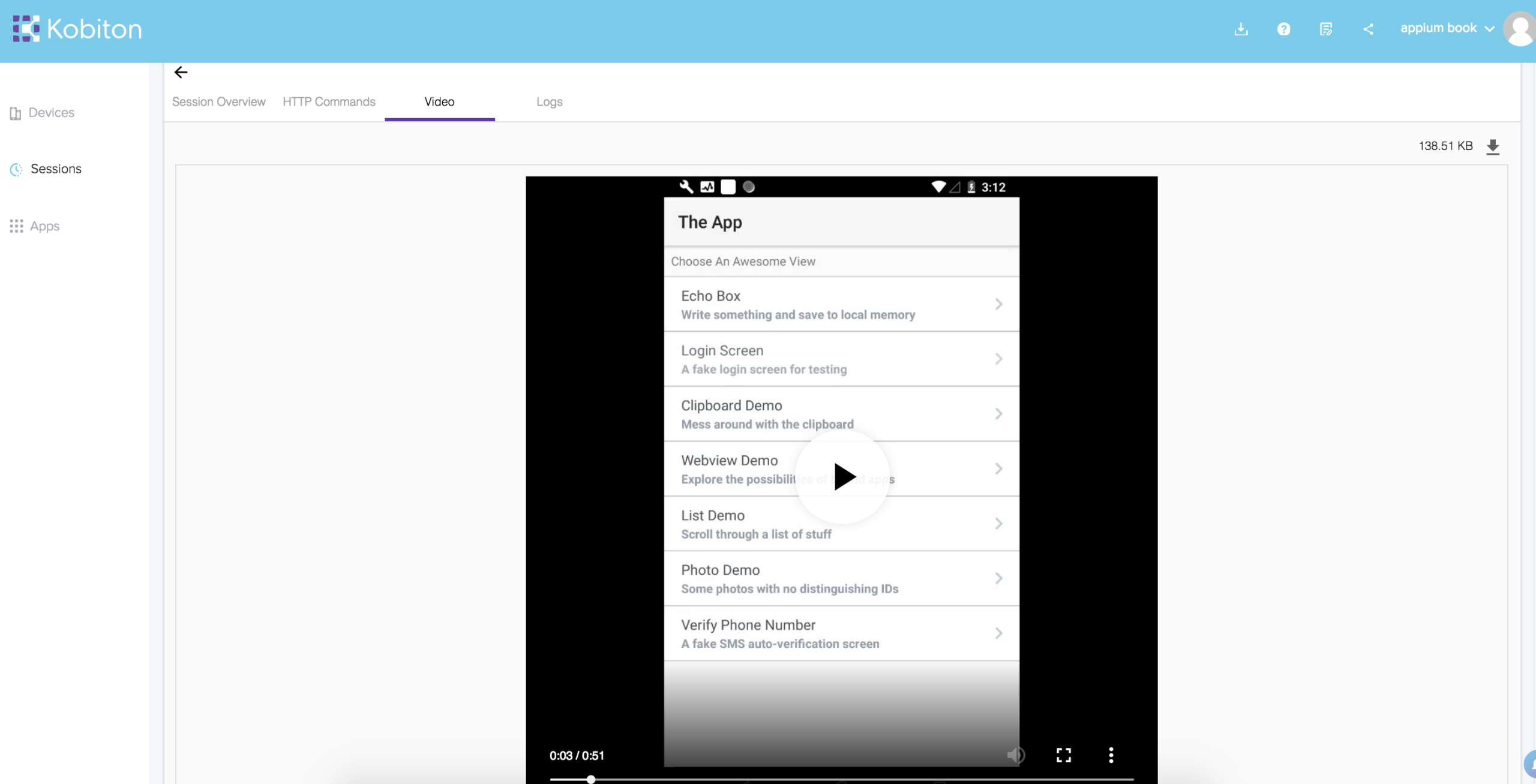The width and height of the screenshot is (1536, 784).
Task: Open the HTTP Commands tab
Action: click(x=329, y=102)
